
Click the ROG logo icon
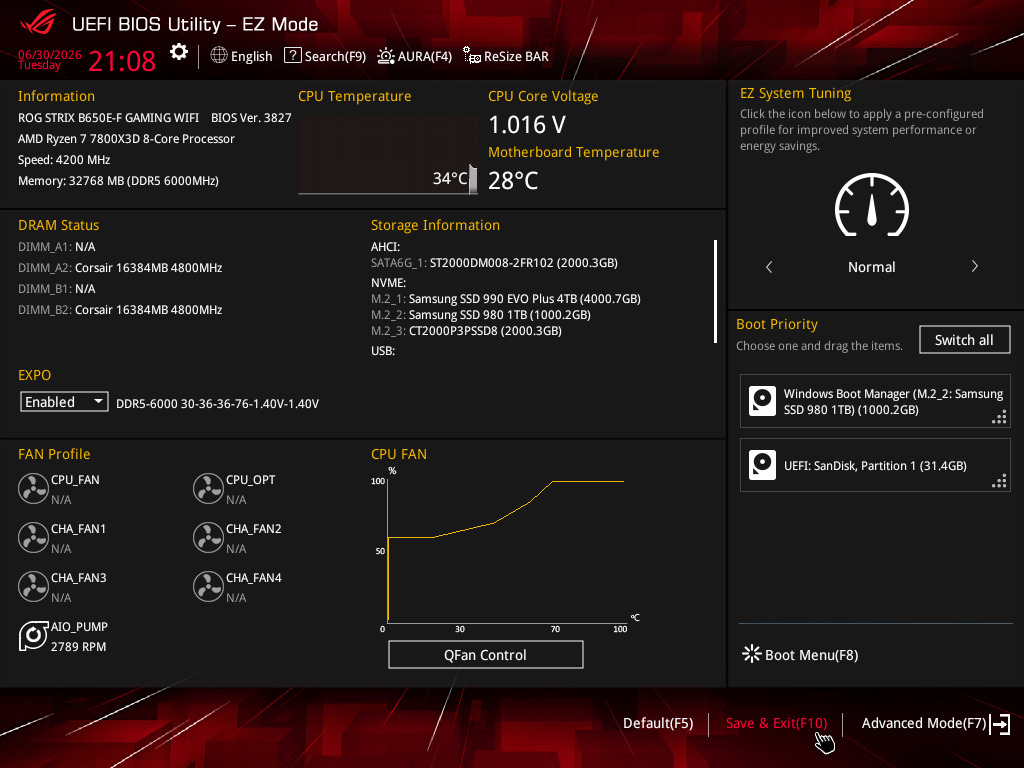click(38, 23)
